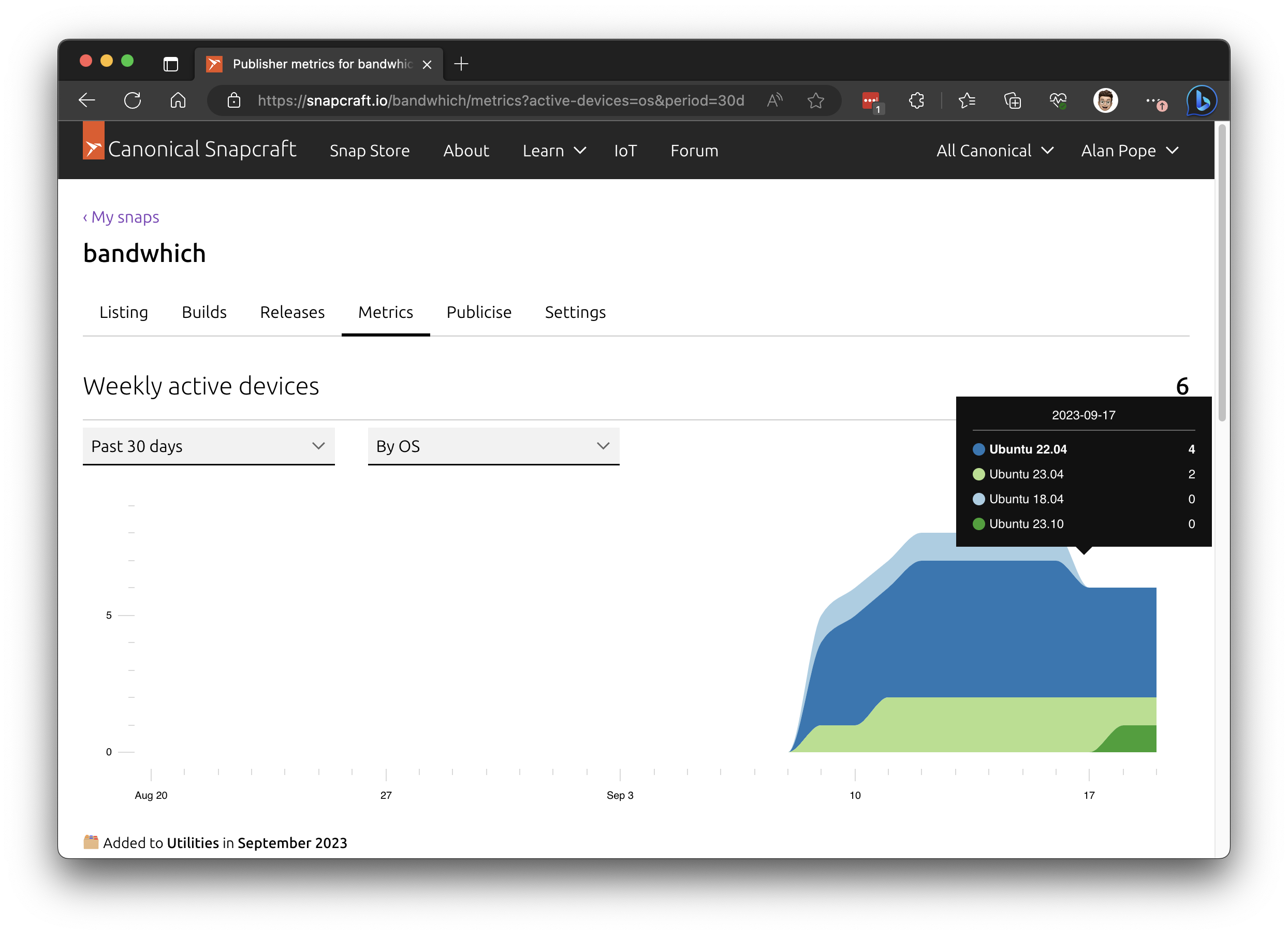Expand the Alan Pope account menu

click(1130, 151)
